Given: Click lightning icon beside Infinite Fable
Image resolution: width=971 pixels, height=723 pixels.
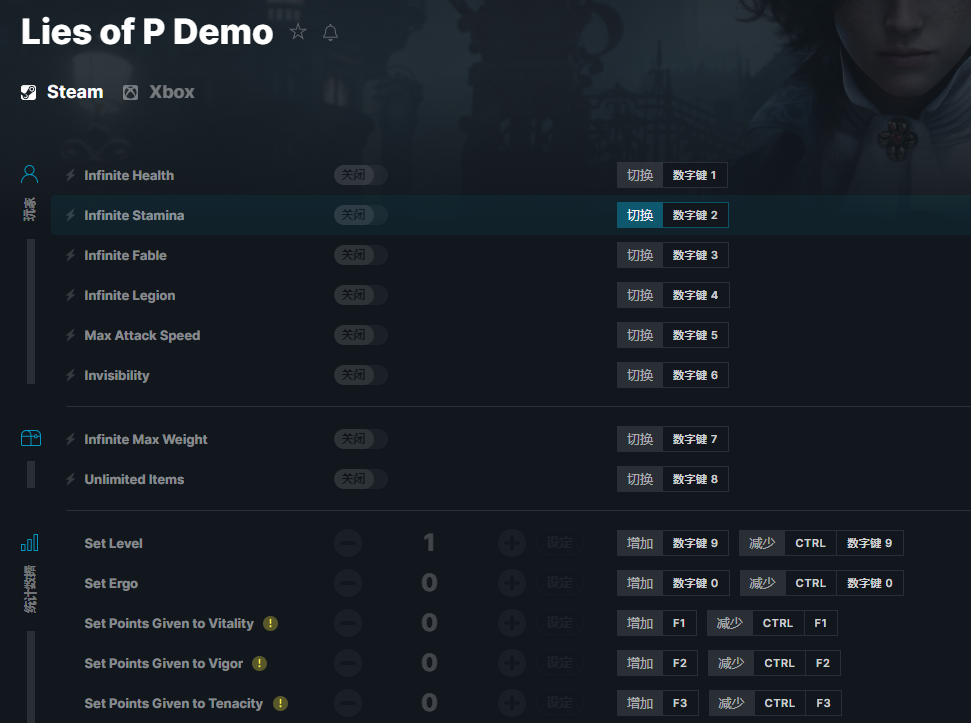Looking at the screenshot, I should point(71,255).
